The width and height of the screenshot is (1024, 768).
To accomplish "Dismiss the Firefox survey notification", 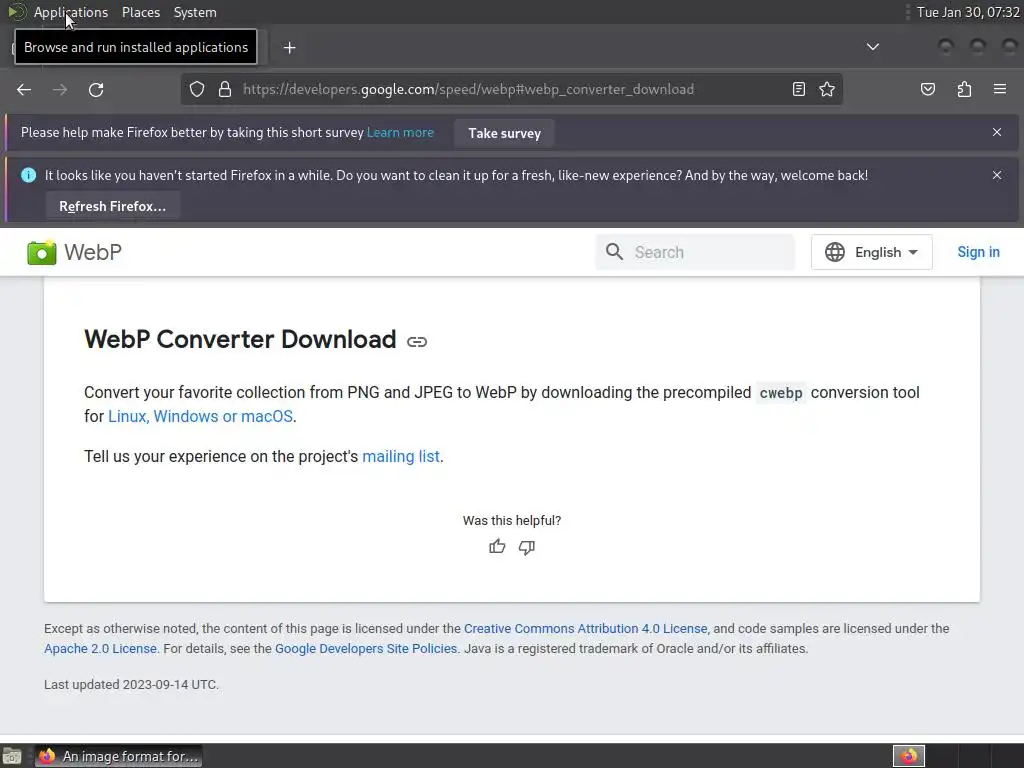I will click(x=997, y=132).
